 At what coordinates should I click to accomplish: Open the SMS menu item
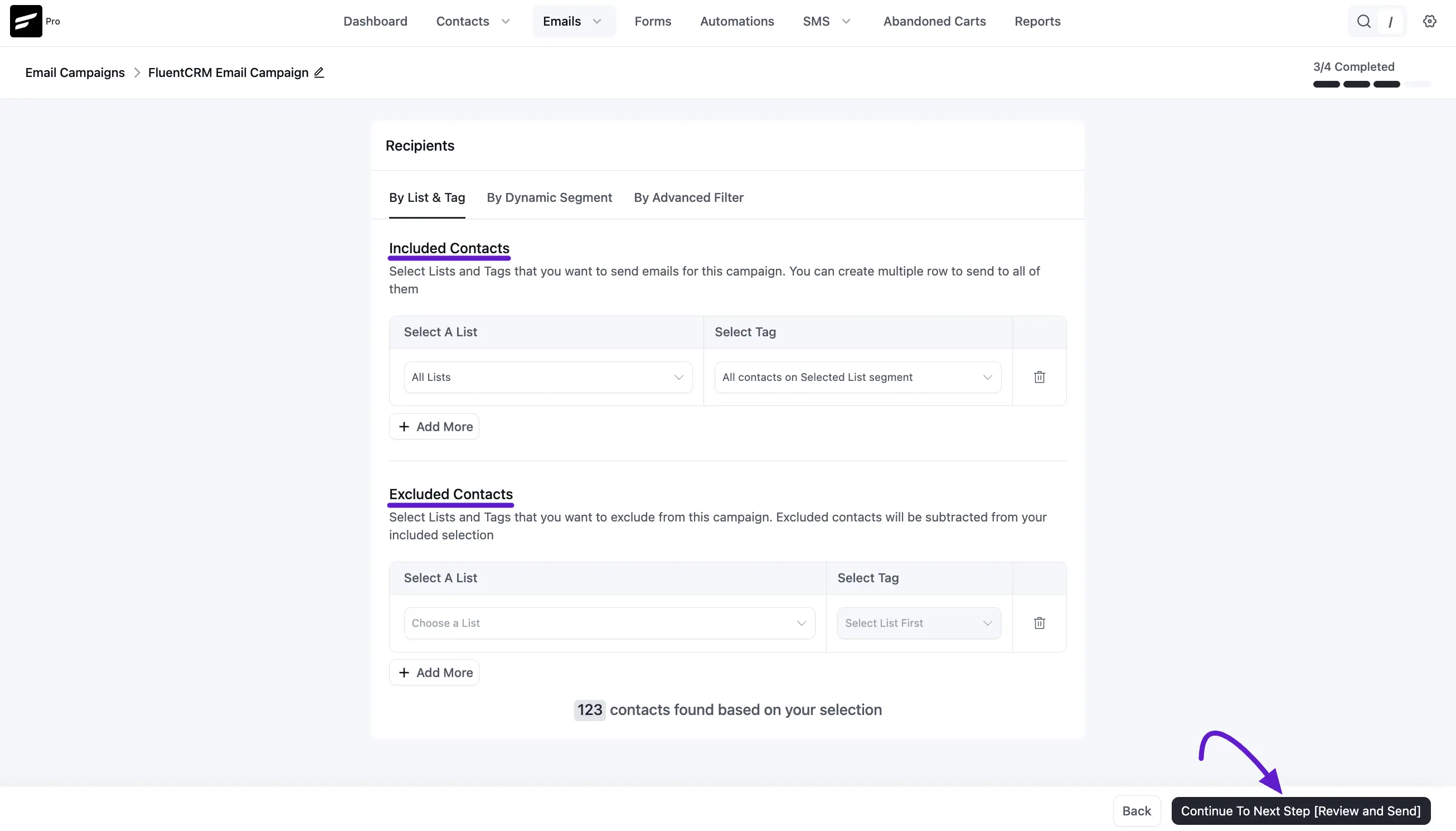(x=816, y=21)
